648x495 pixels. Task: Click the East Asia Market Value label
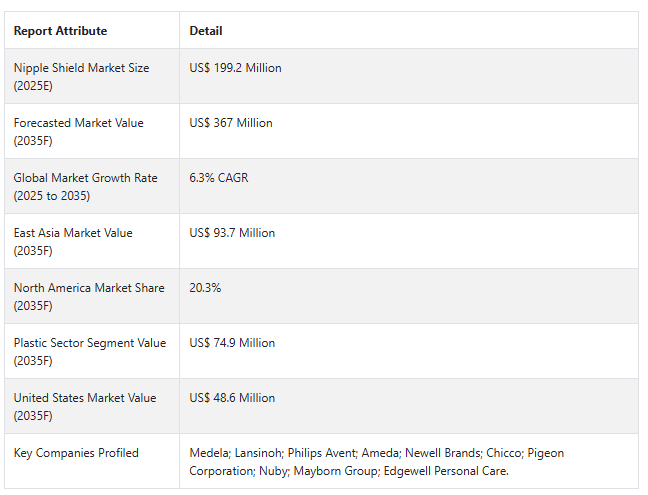tap(73, 241)
